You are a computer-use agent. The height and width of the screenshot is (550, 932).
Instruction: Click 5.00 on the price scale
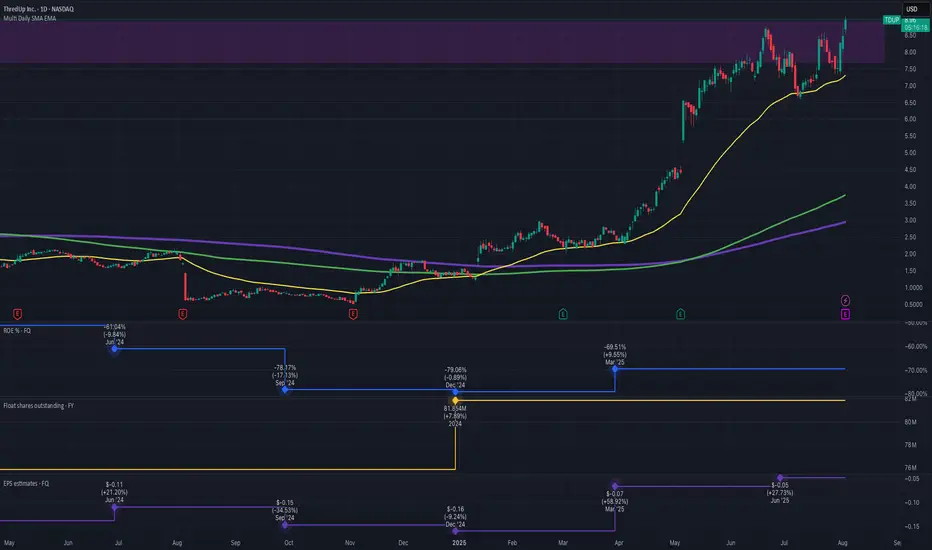click(x=910, y=153)
